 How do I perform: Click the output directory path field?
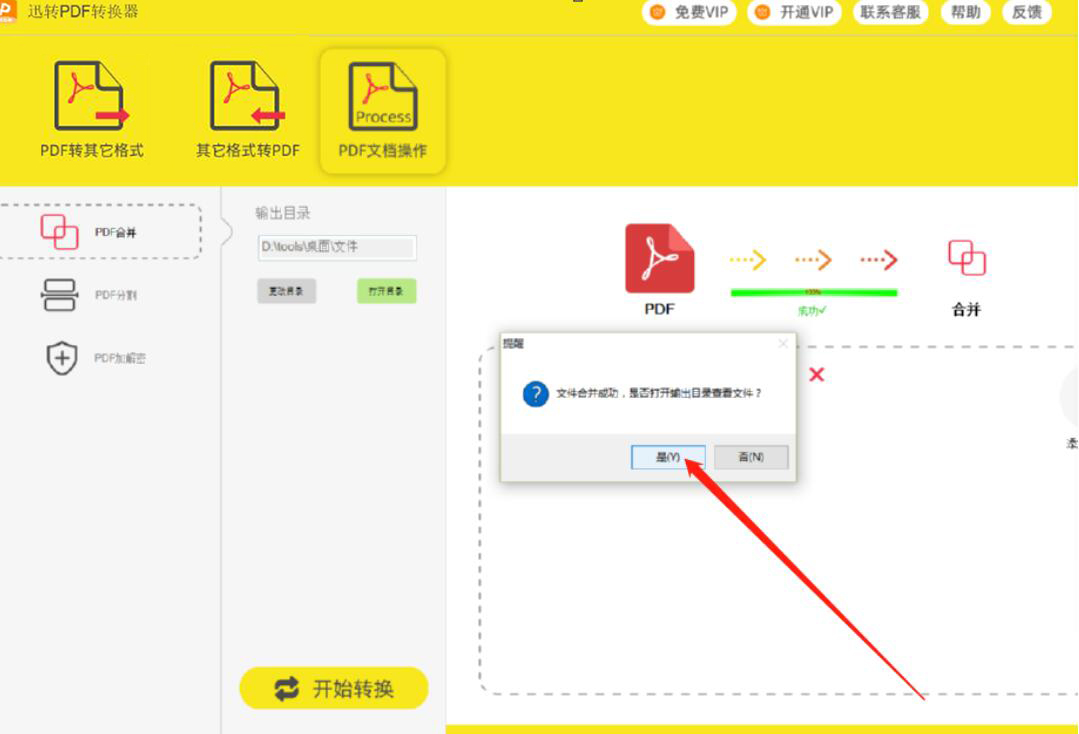pos(336,248)
